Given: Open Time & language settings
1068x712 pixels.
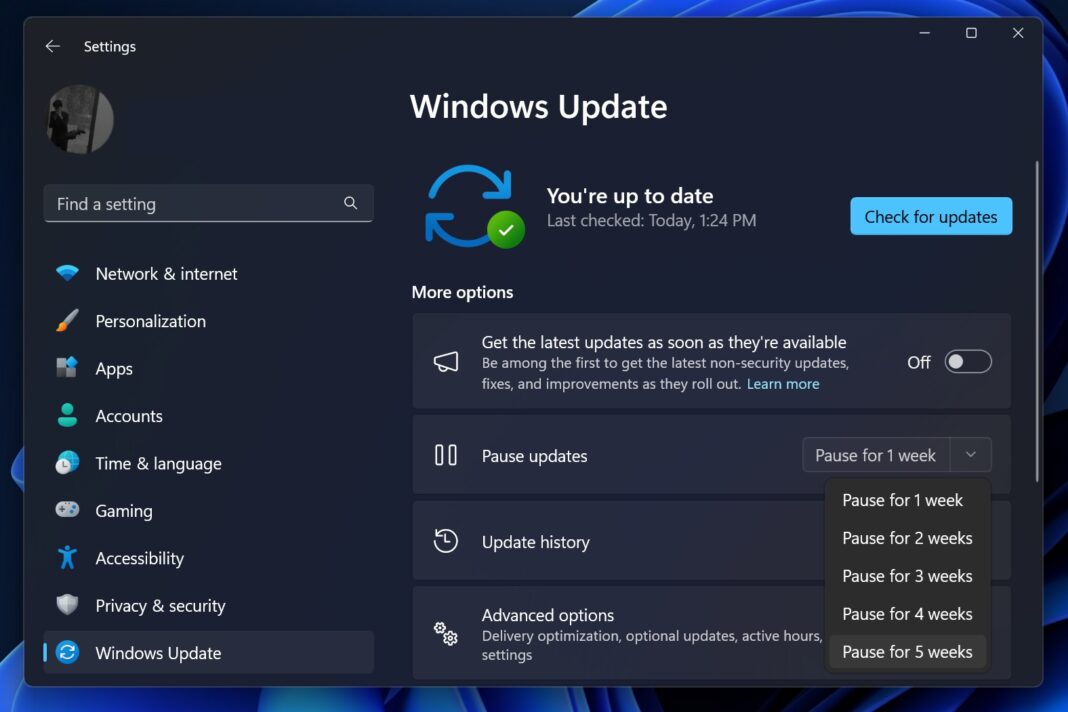Looking at the screenshot, I should point(208,463).
